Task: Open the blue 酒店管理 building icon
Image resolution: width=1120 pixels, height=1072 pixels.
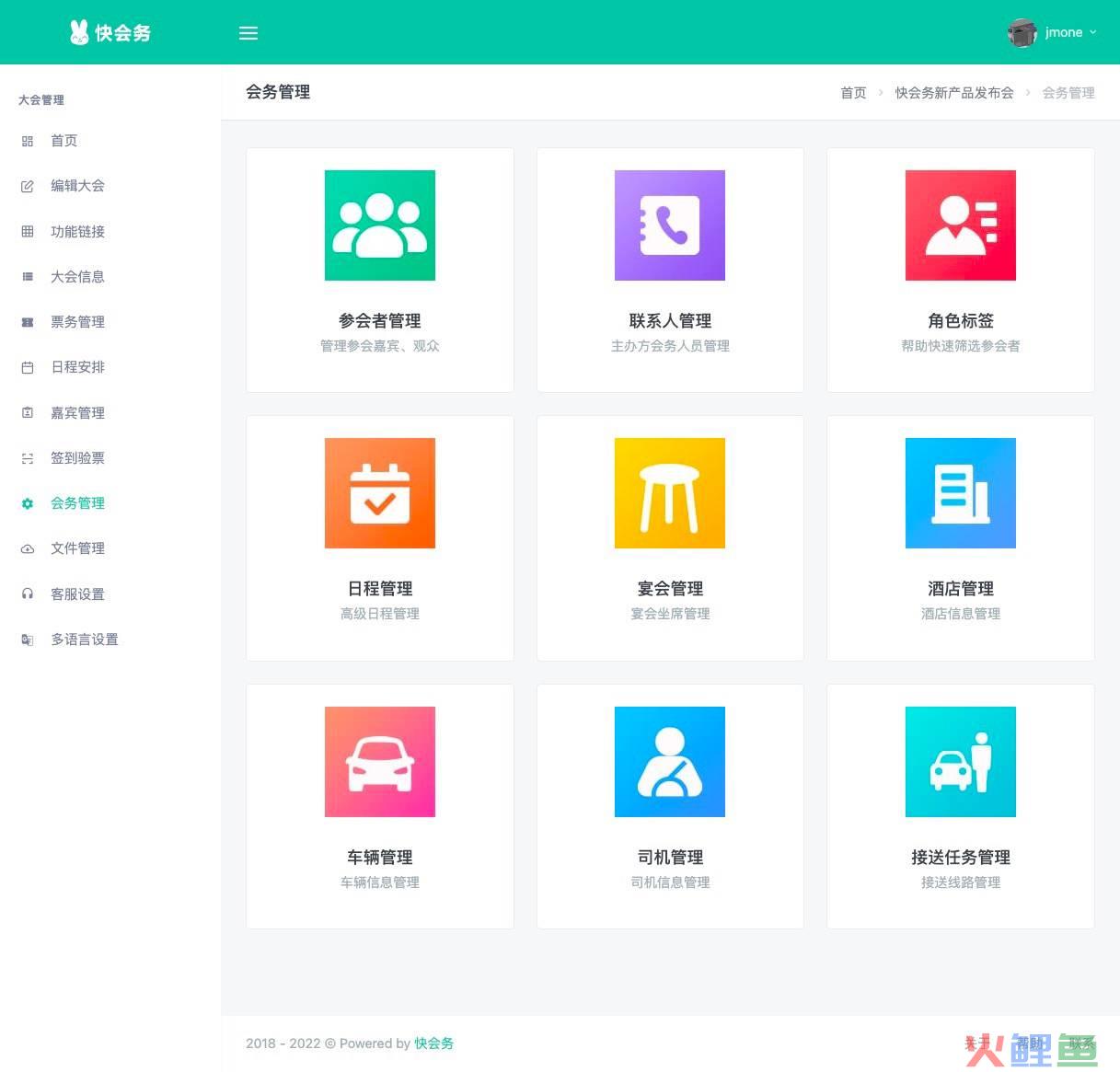Action: point(961,493)
